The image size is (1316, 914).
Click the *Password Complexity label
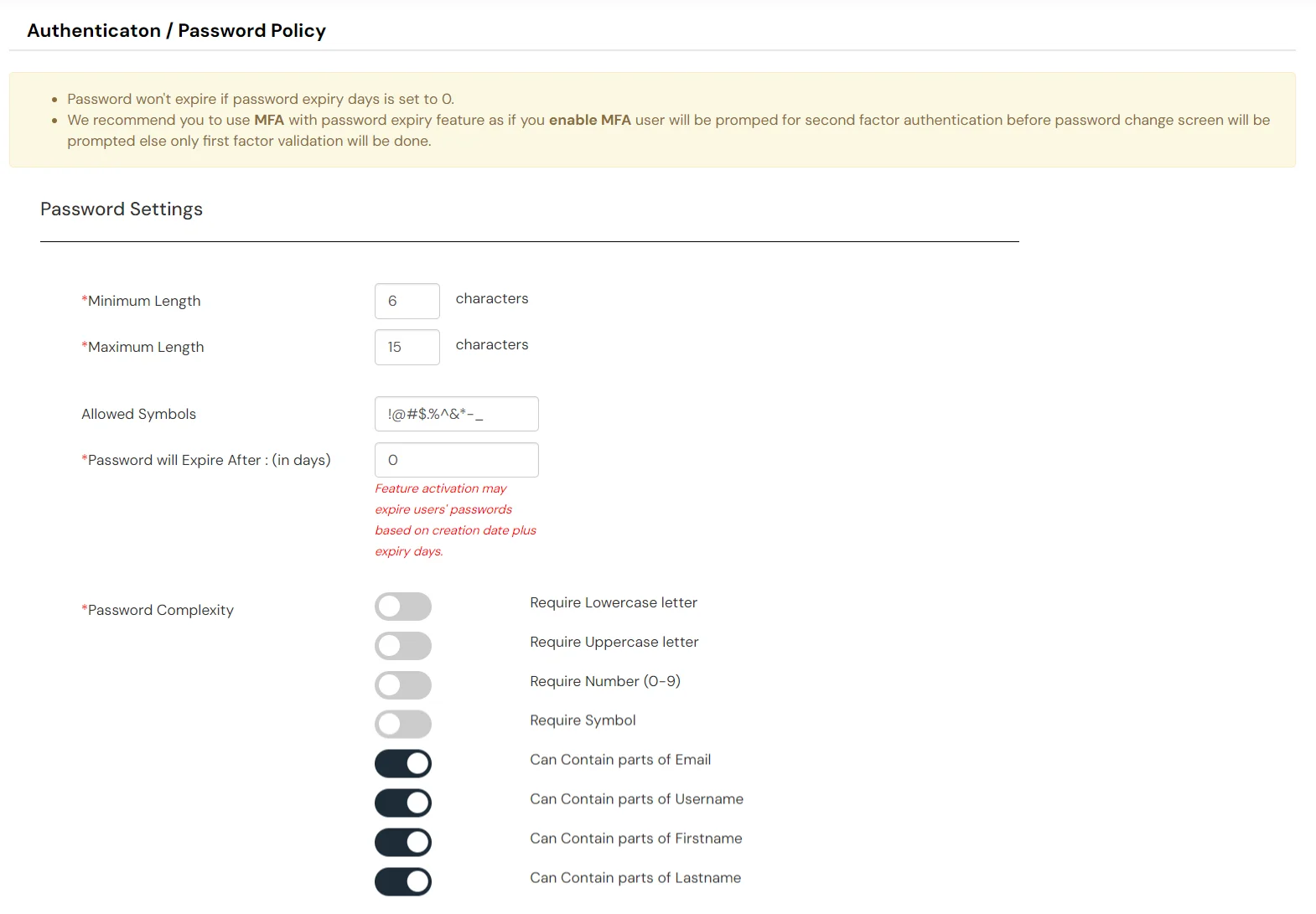[158, 610]
